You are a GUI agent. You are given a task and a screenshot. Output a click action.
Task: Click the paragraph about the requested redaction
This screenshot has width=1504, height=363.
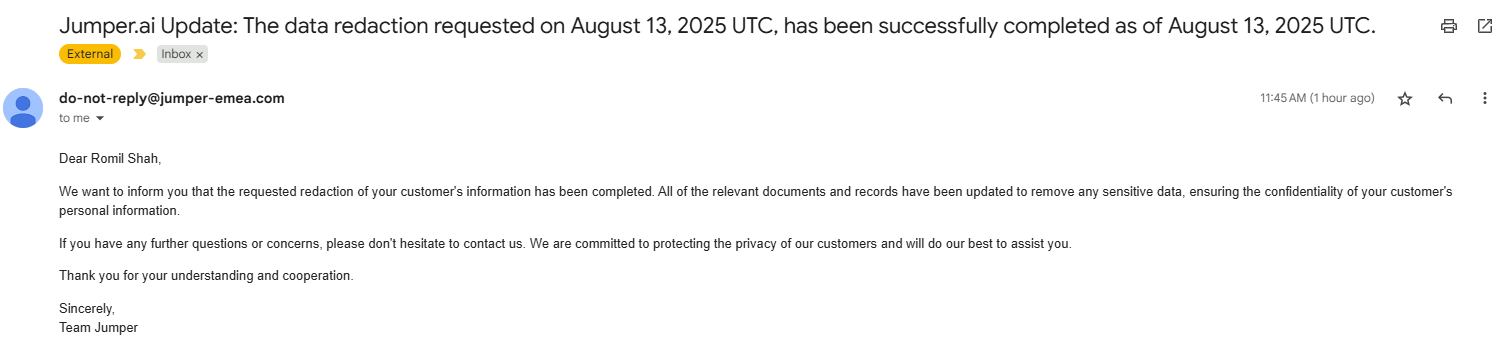pyautogui.click(x=755, y=201)
